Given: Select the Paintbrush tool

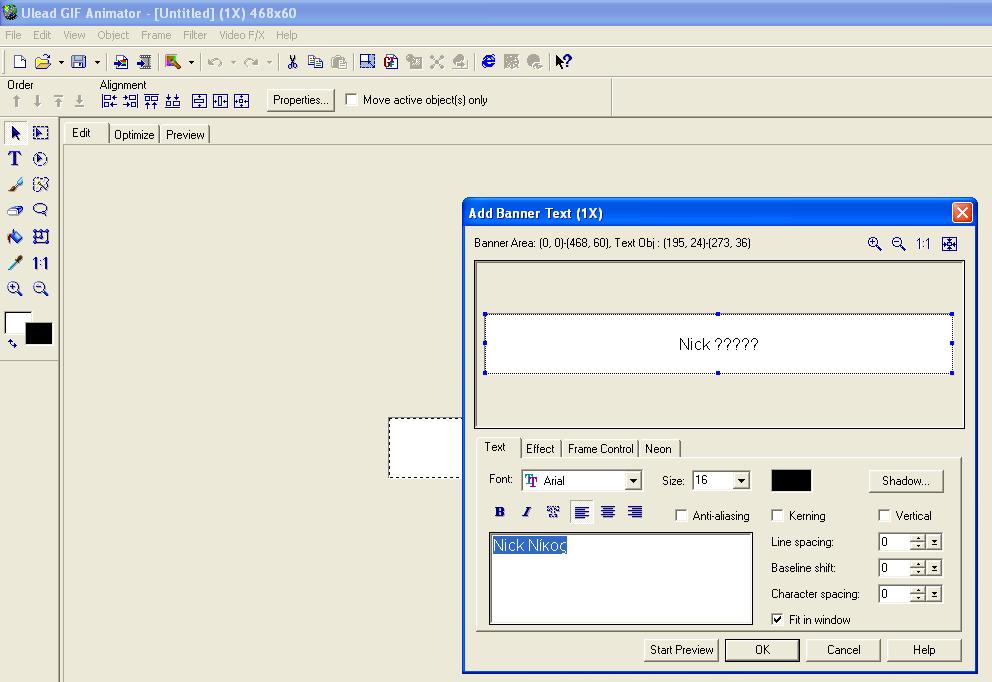Looking at the screenshot, I should pos(15,184).
